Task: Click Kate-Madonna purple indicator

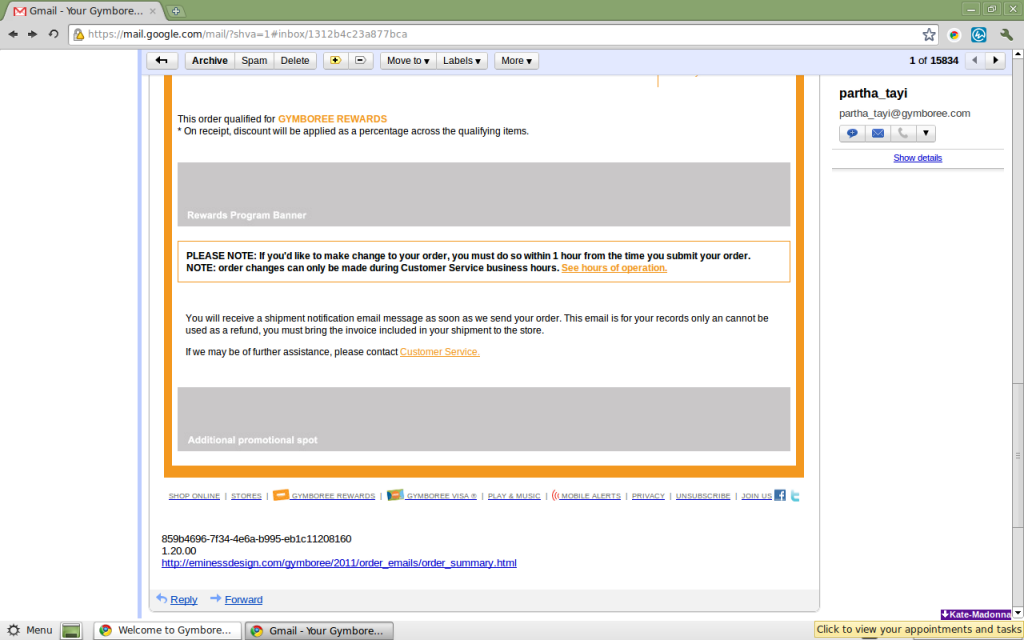Action: pos(976,615)
